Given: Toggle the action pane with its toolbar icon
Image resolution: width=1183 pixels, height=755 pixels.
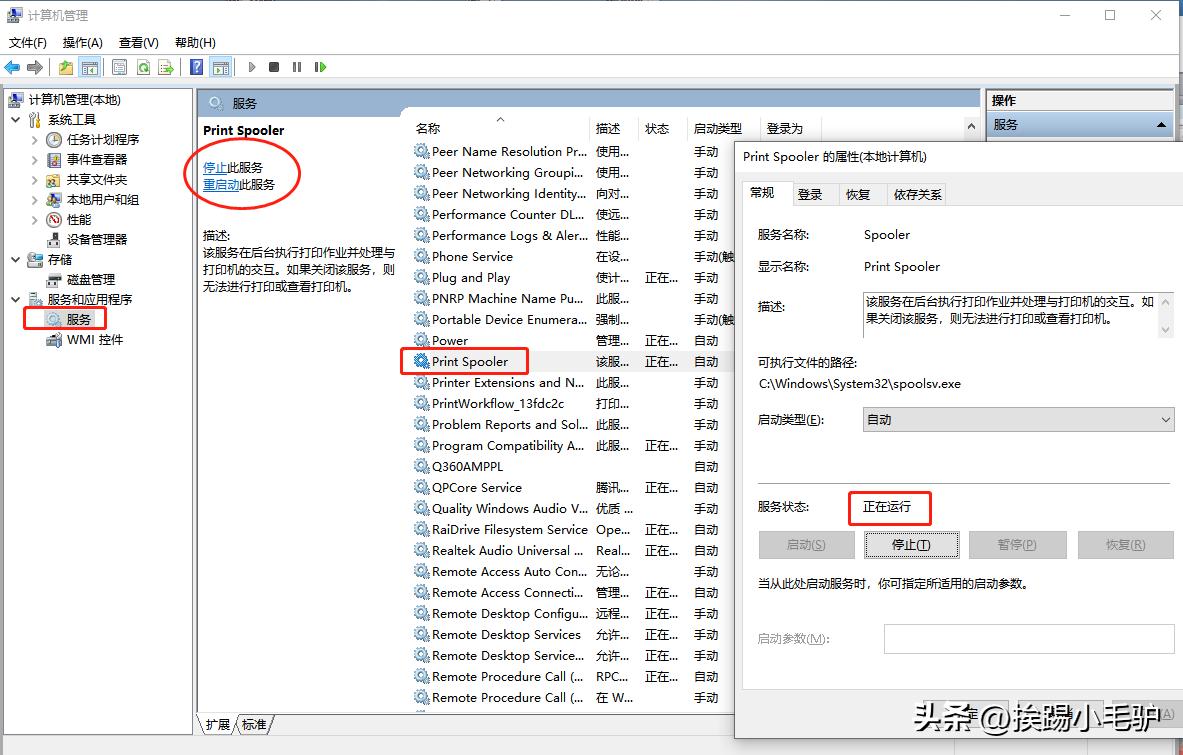Looking at the screenshot, I should (220, 67).
